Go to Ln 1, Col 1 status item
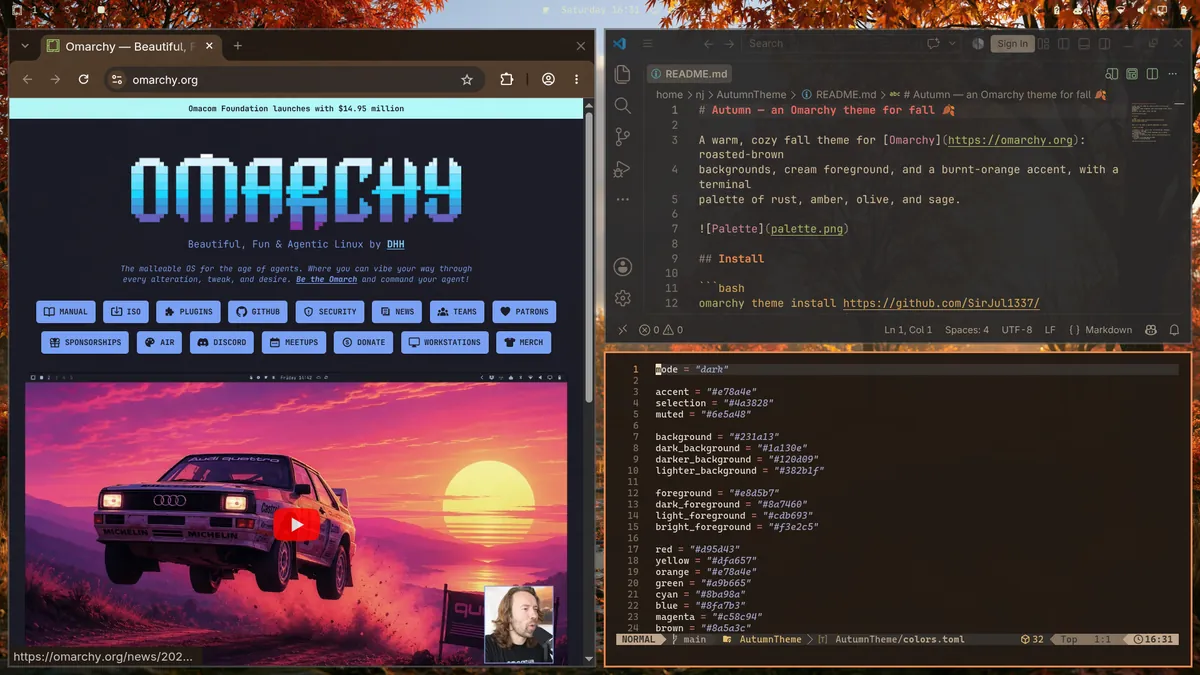 [908, 329]
